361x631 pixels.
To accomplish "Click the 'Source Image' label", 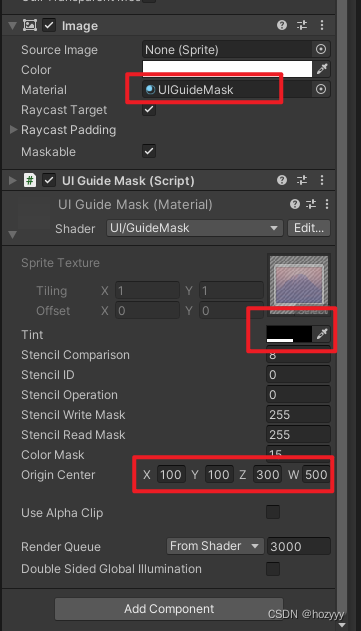I will point(59,49).
